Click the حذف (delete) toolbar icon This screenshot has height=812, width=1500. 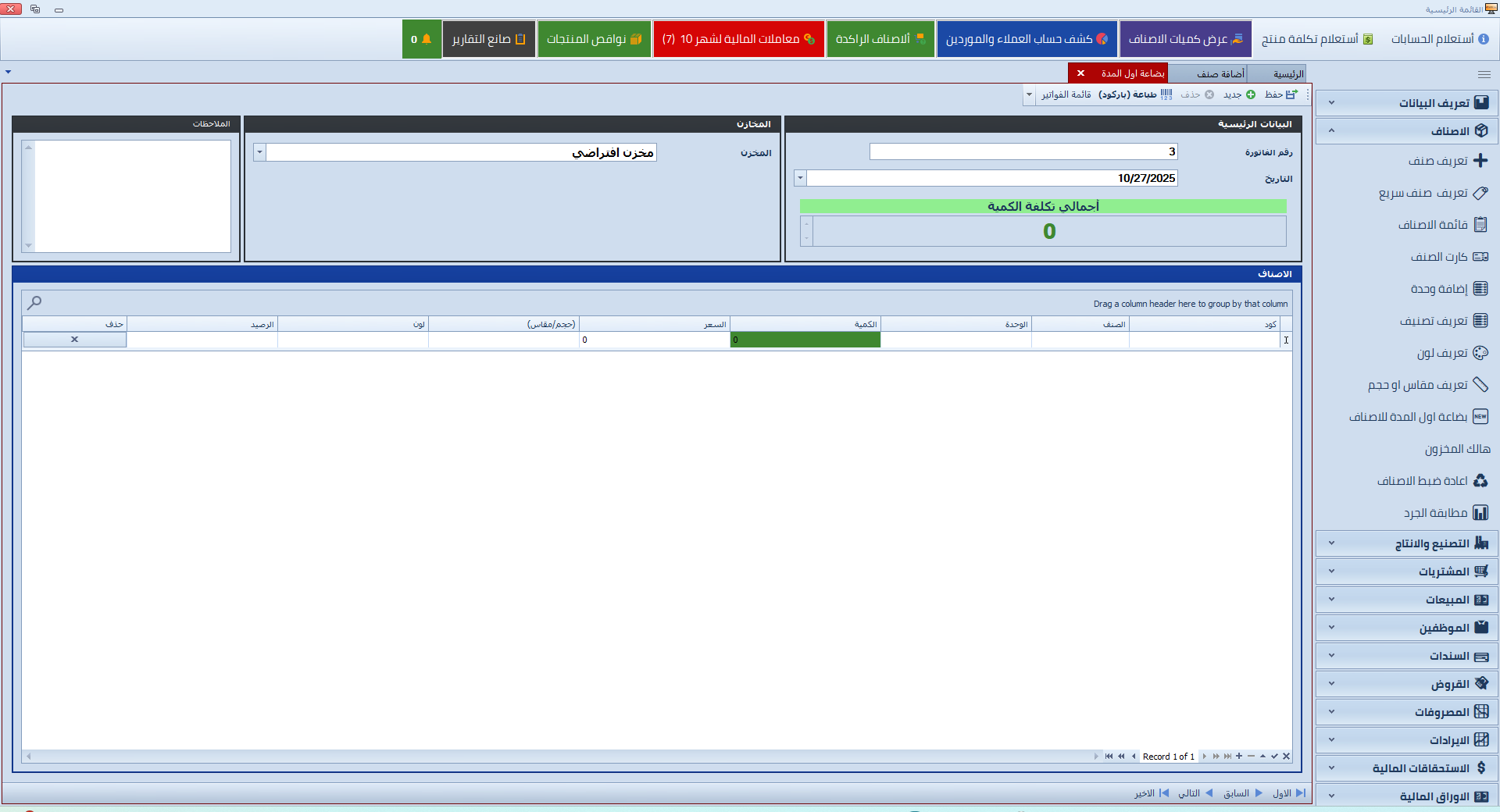pyautogui.click(x=1209, y=94)
